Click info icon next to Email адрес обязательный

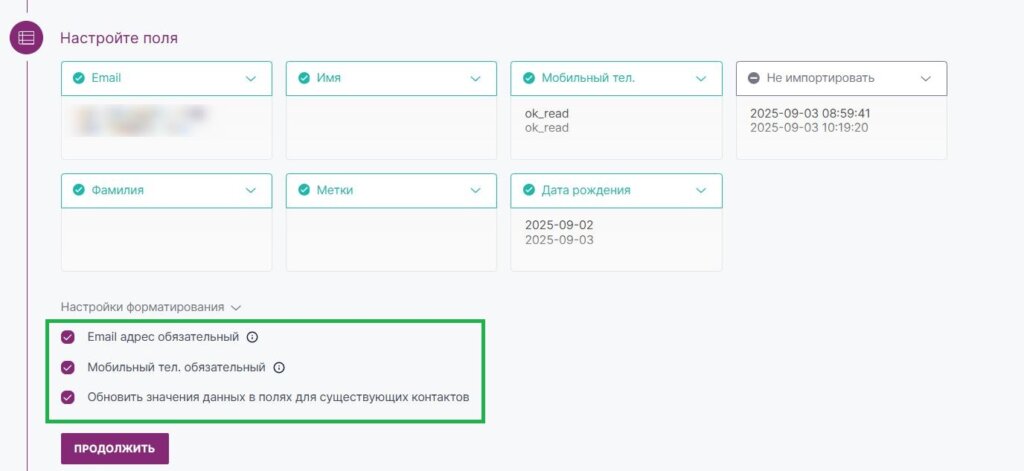253,337
